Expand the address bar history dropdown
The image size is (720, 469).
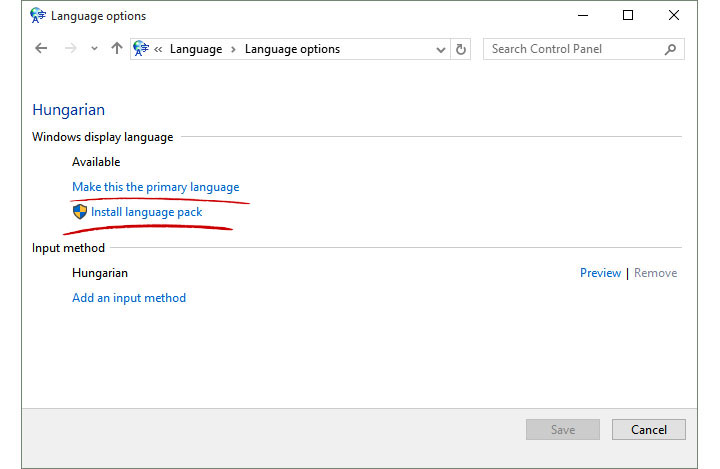[441, 49]
